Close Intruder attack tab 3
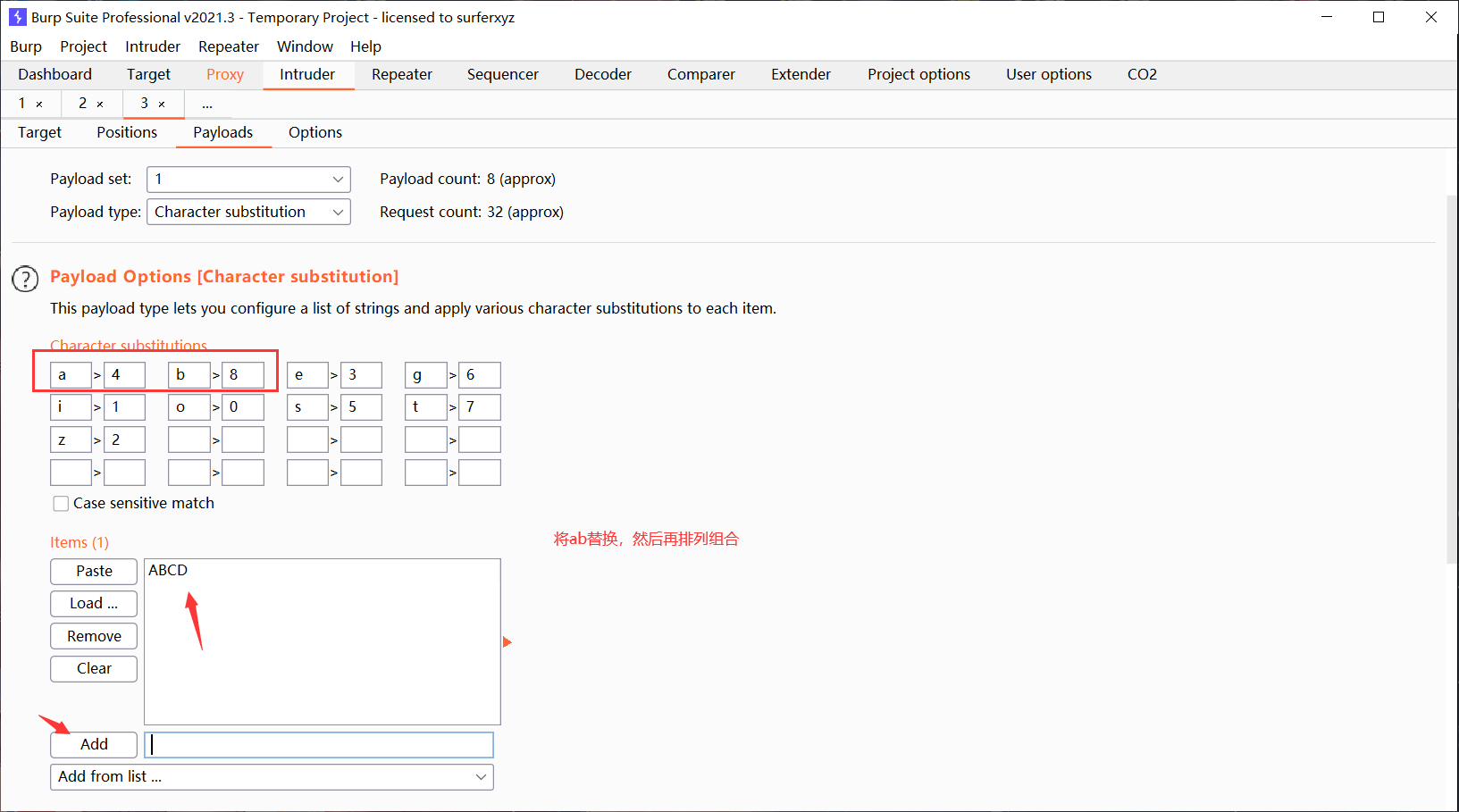The width and height of the screenshot is (1459, 812). click(162, 105)
